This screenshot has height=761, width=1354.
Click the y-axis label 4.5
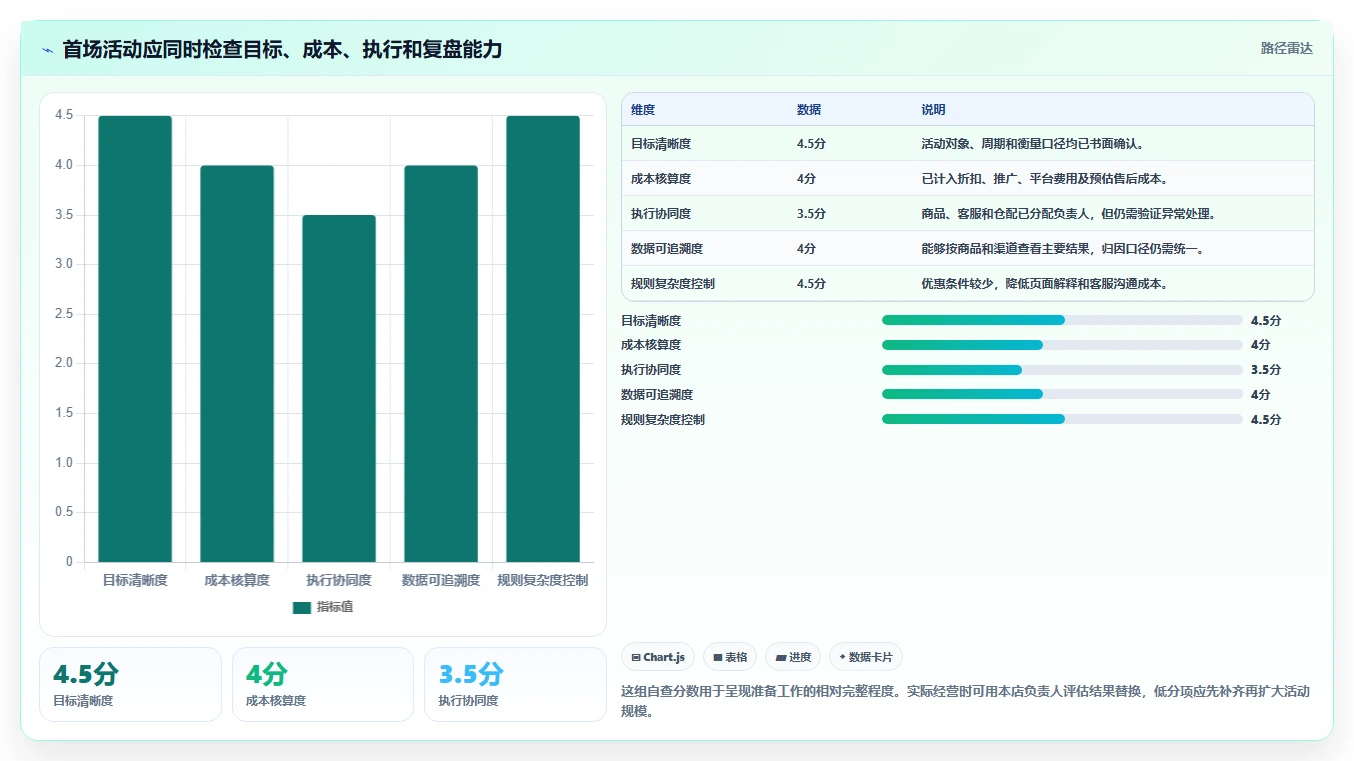tap(64, 116)
